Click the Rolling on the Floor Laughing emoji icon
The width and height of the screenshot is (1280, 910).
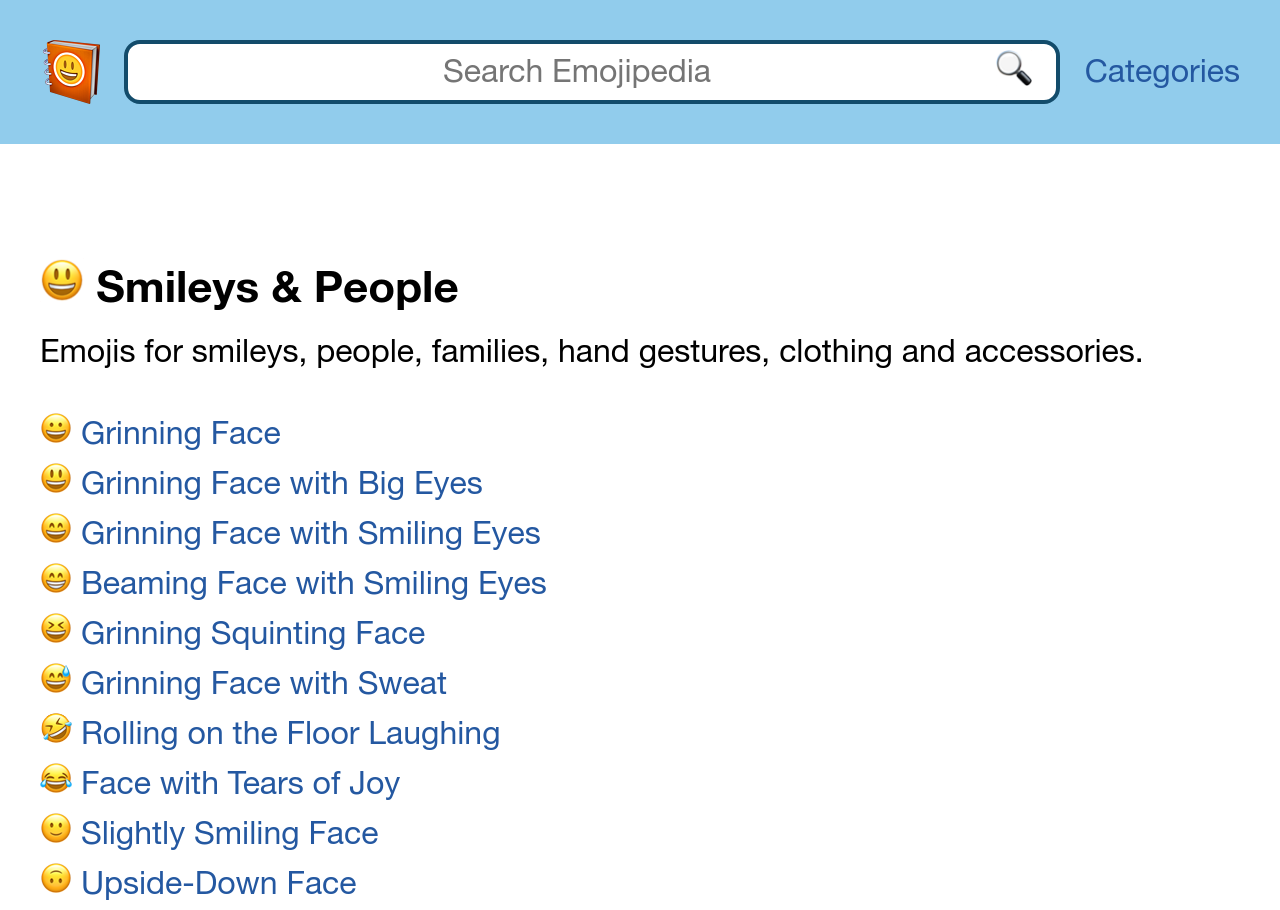point(56,729)
